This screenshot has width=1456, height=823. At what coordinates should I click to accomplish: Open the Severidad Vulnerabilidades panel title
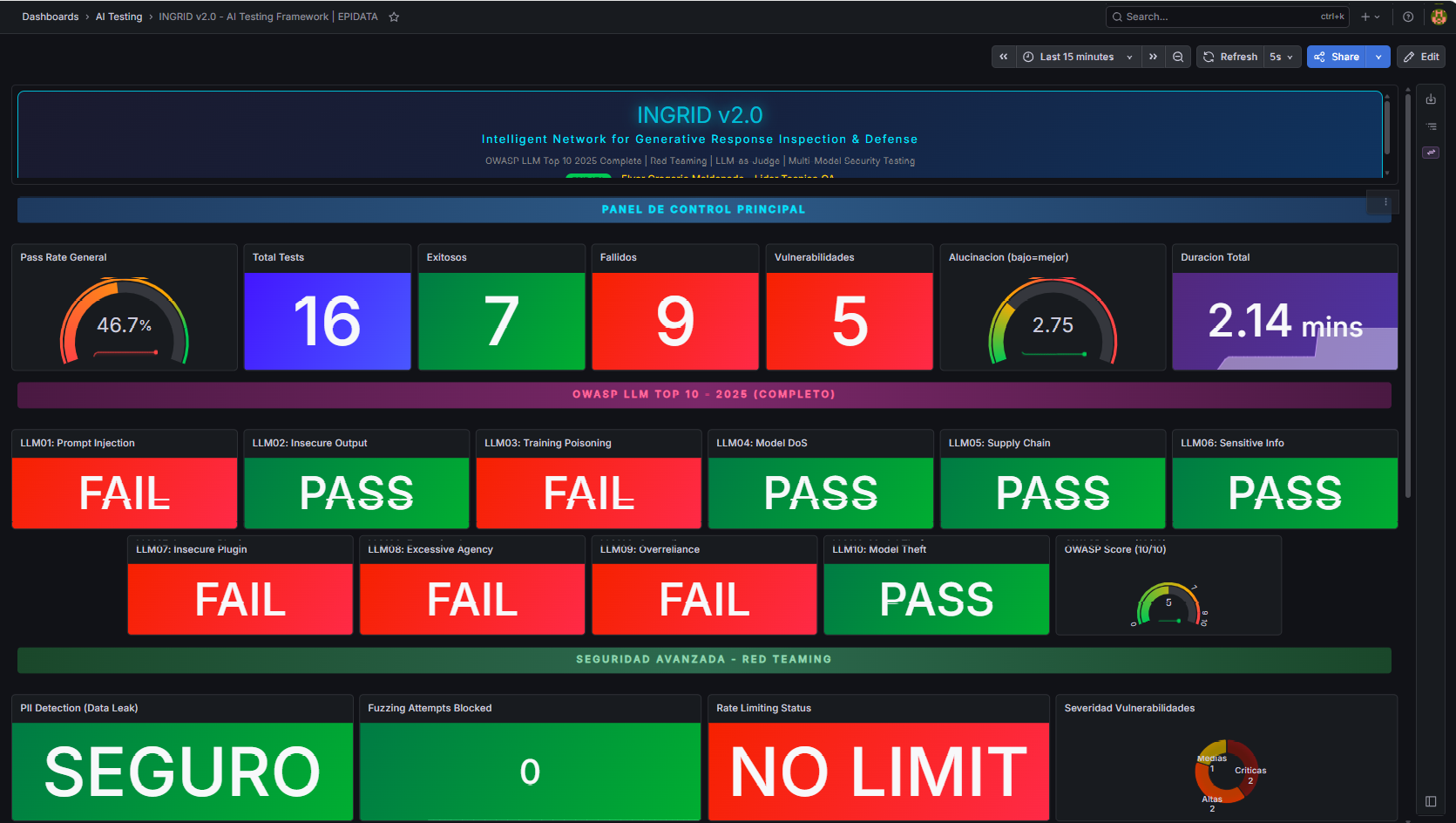pyautogui.click(x=1129, y=708)
